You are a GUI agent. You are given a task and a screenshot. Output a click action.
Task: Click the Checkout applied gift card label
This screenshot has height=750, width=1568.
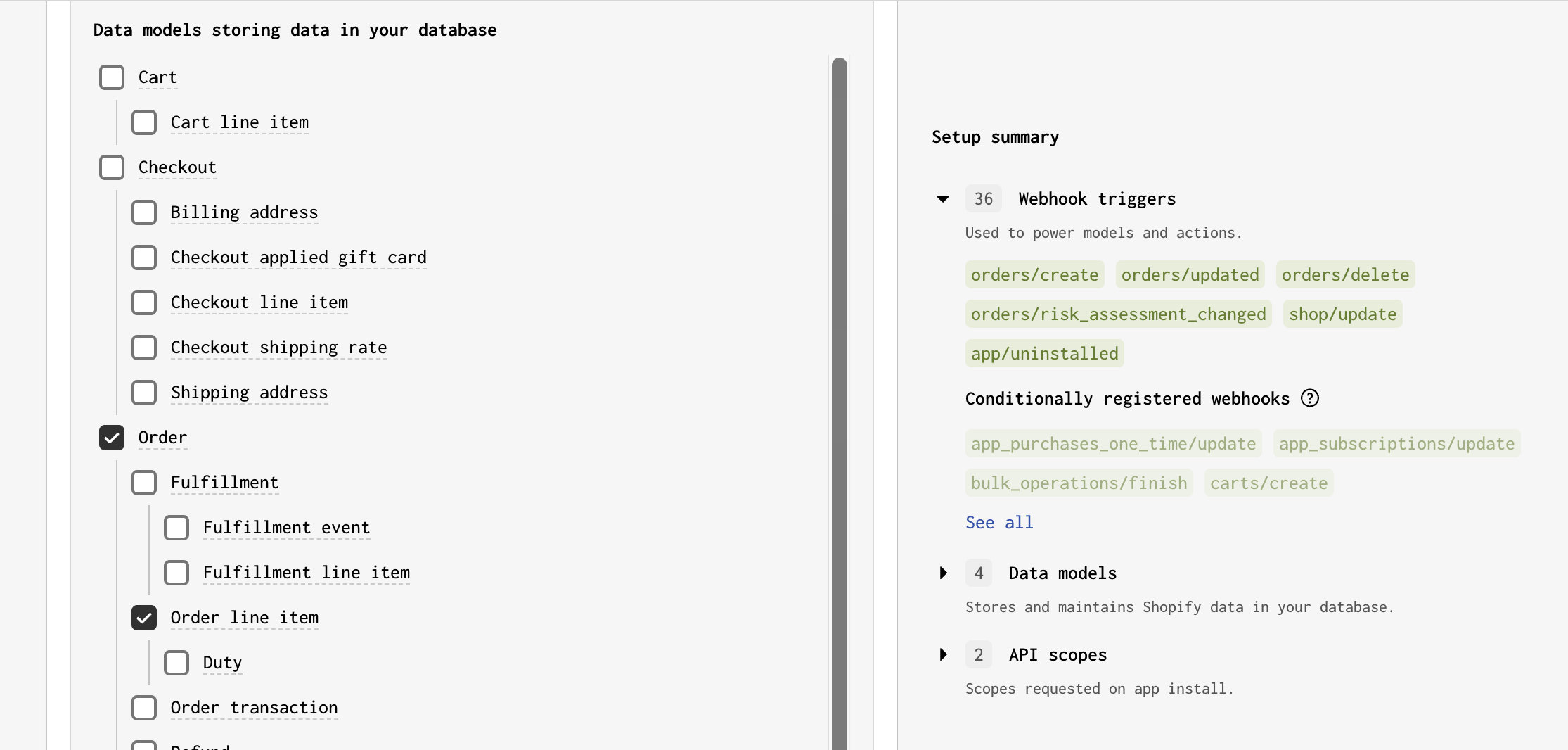click(x=298, y=258)
